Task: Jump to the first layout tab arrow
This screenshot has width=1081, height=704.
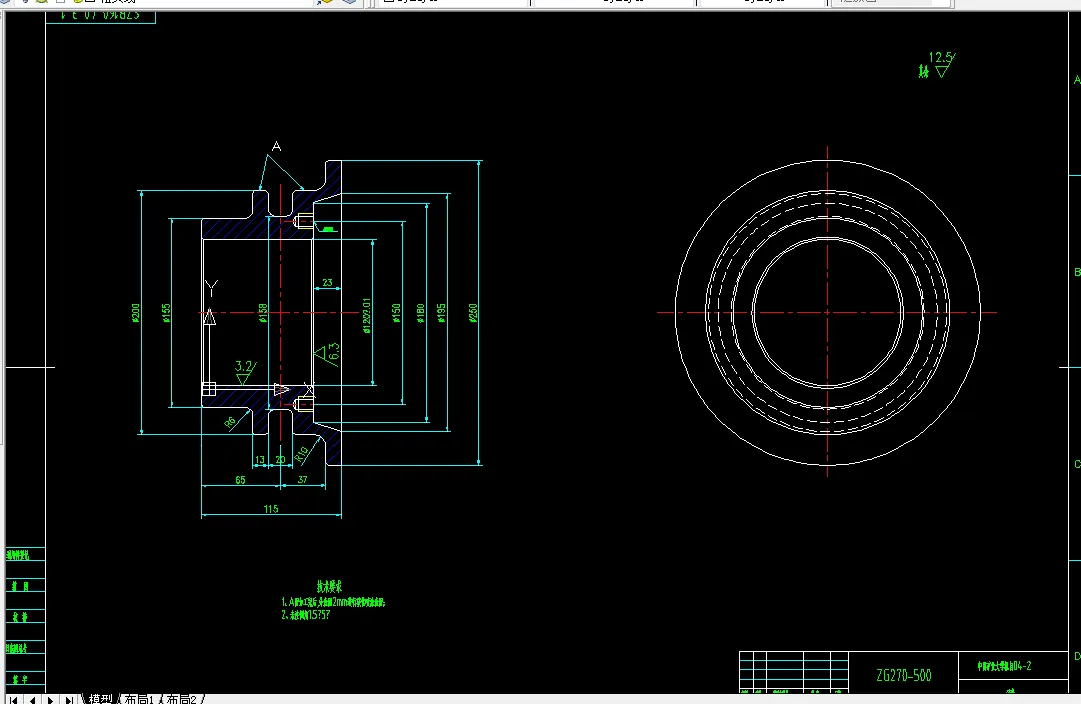Action: [13, 699]
